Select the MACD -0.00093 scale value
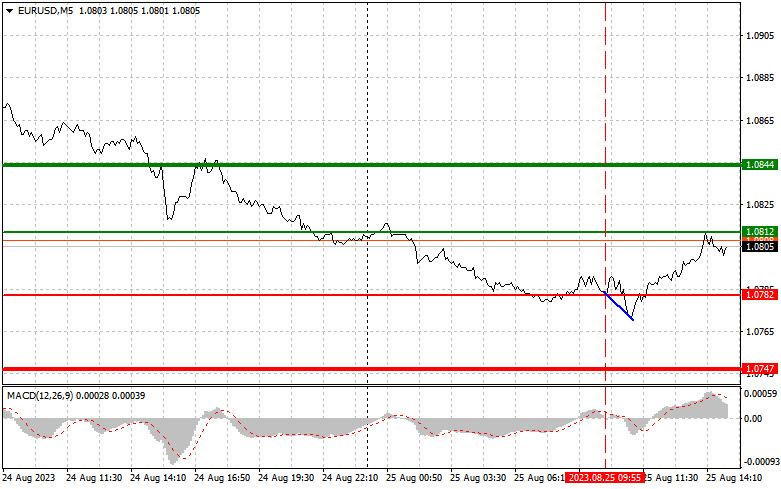This screenshot has width=781, height=489. pyautogui.click(x=760, y=462)
